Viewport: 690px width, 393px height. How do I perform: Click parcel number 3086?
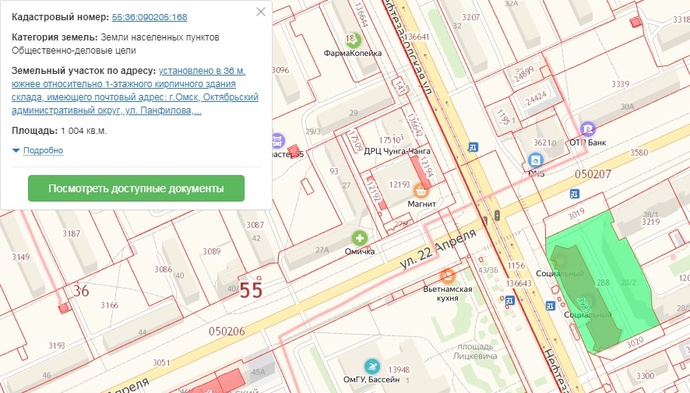[x=163, y=269]
